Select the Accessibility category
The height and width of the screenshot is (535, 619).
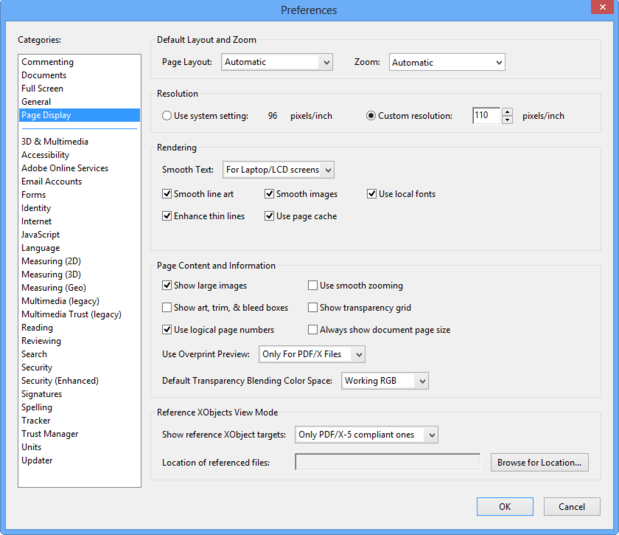(x=45, y=155)
